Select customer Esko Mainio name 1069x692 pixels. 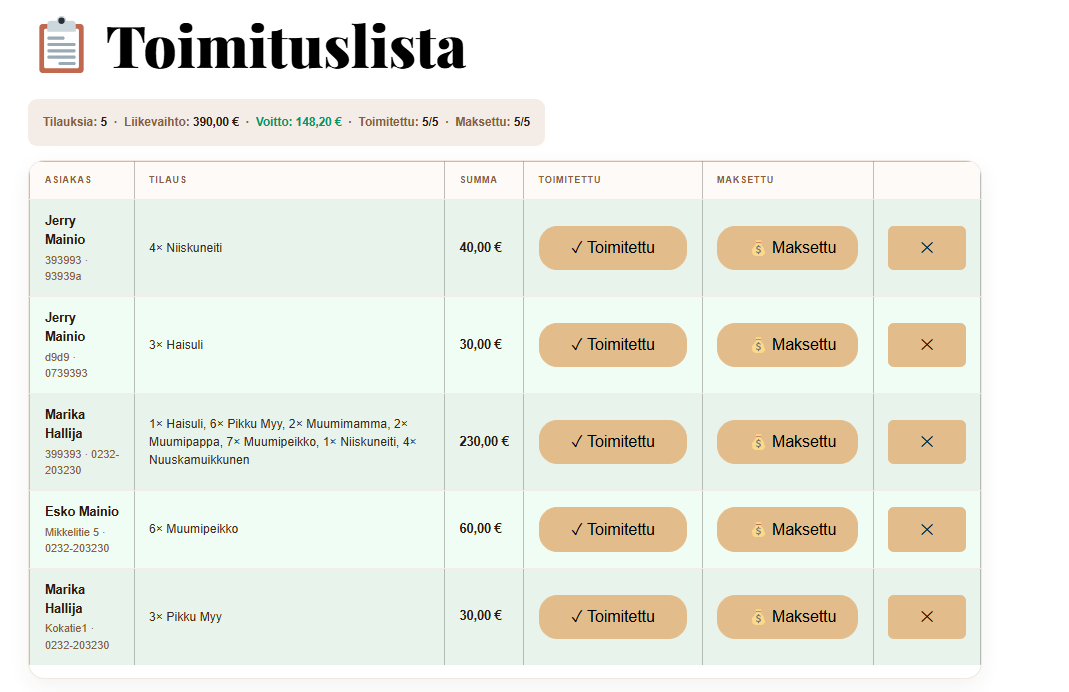82,511
